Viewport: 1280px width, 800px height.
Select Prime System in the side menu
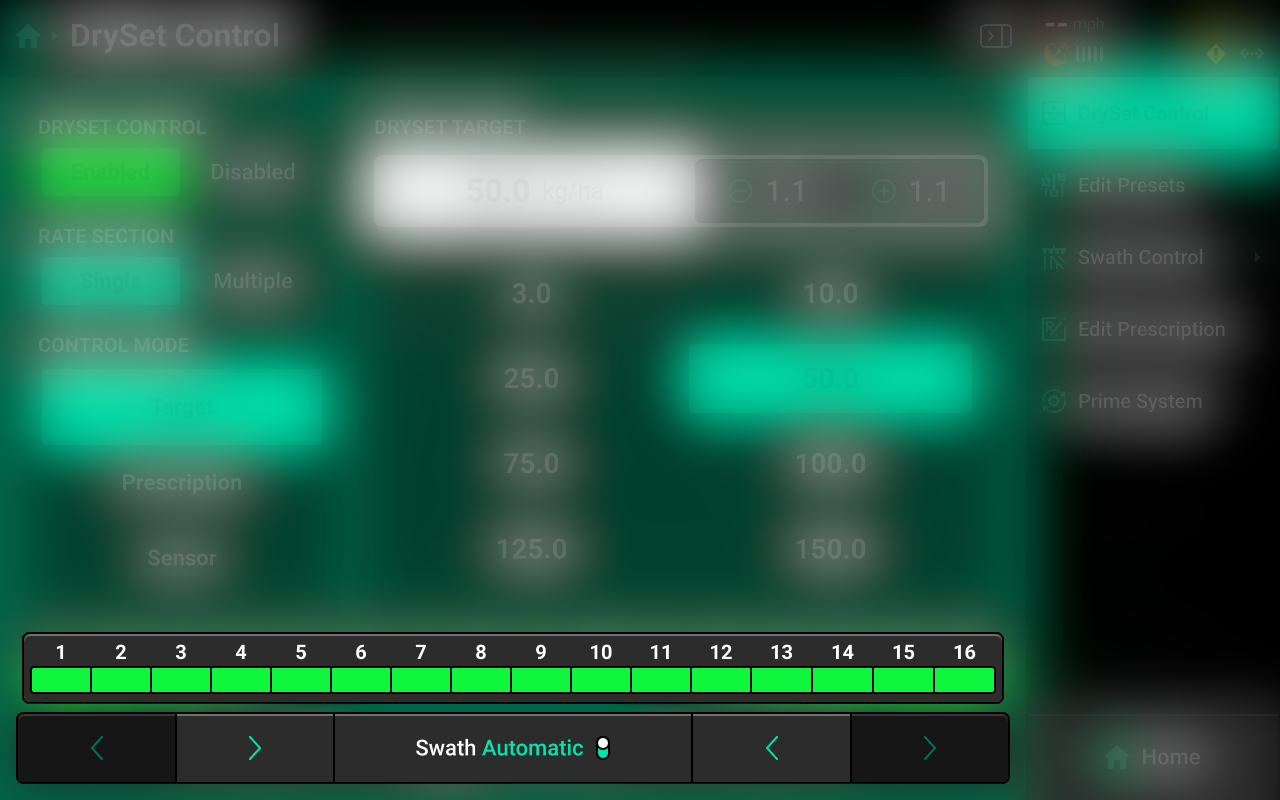tap(1139, 402)
